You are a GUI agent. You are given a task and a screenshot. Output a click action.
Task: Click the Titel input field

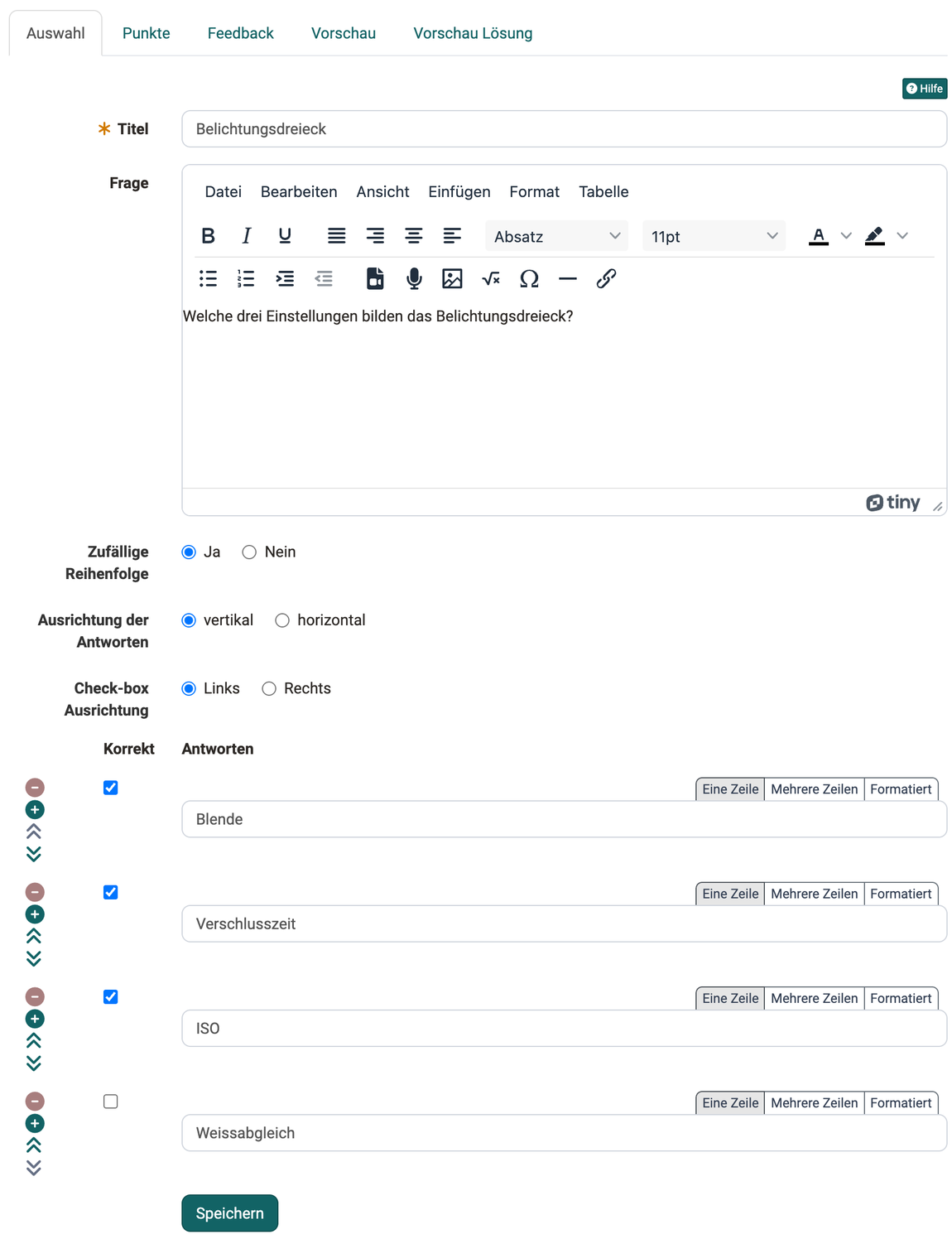coord(565,129)
